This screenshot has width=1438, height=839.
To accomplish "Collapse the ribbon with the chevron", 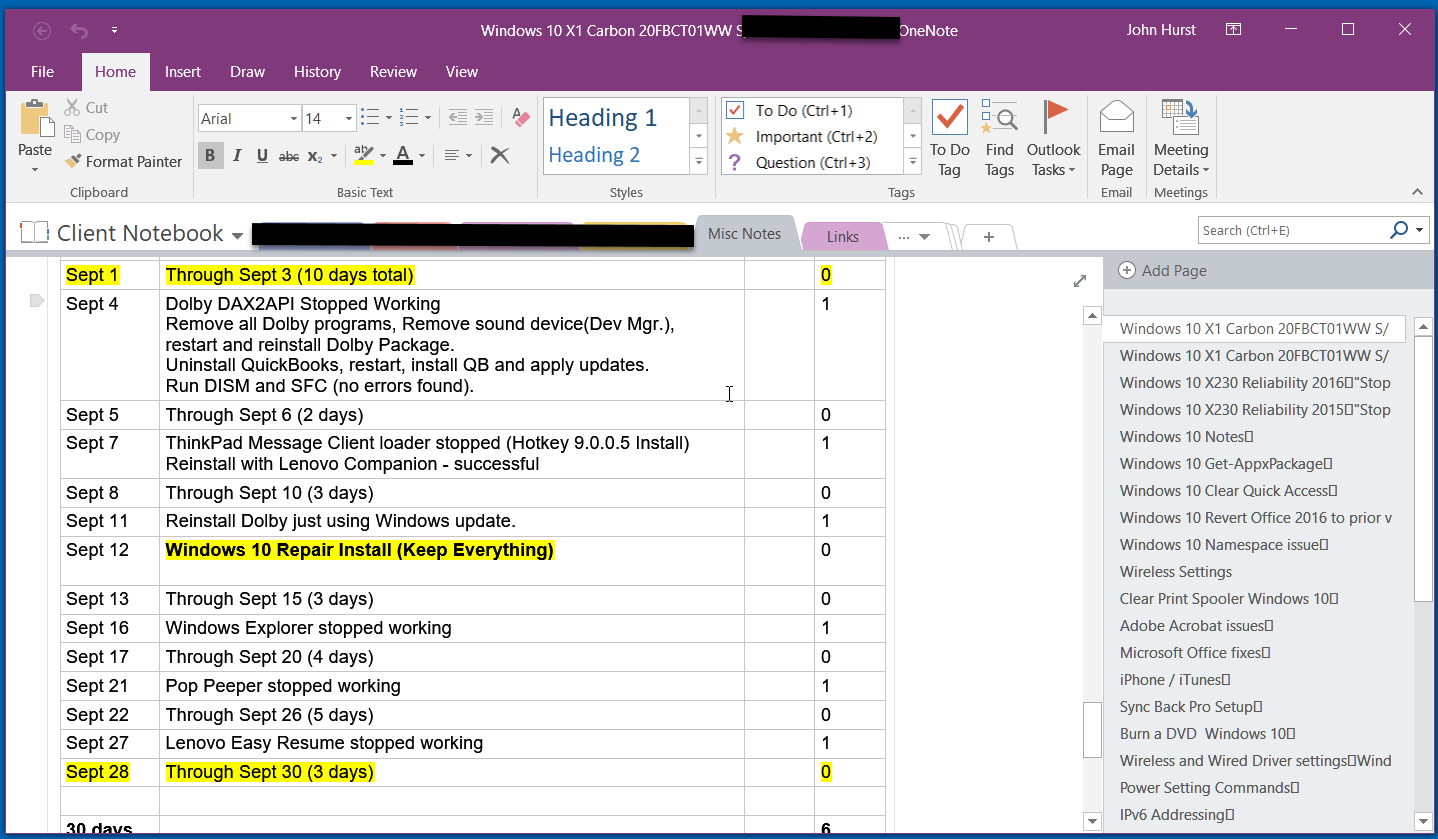I will [1417, 192].
